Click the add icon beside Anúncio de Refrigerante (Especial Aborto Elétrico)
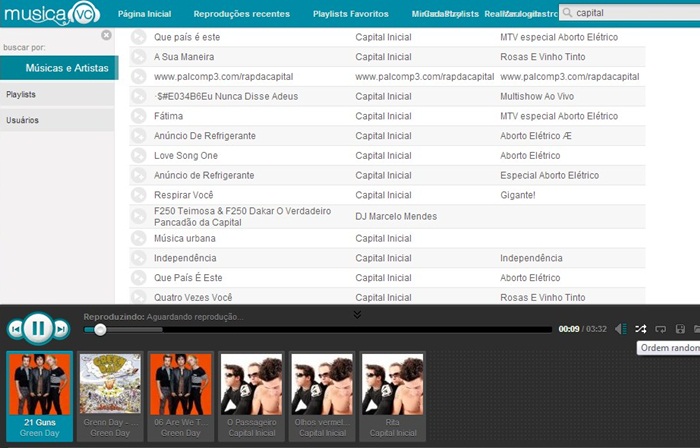Image resolution: width=700 pixels, height=448 pixels. [138, 175]
